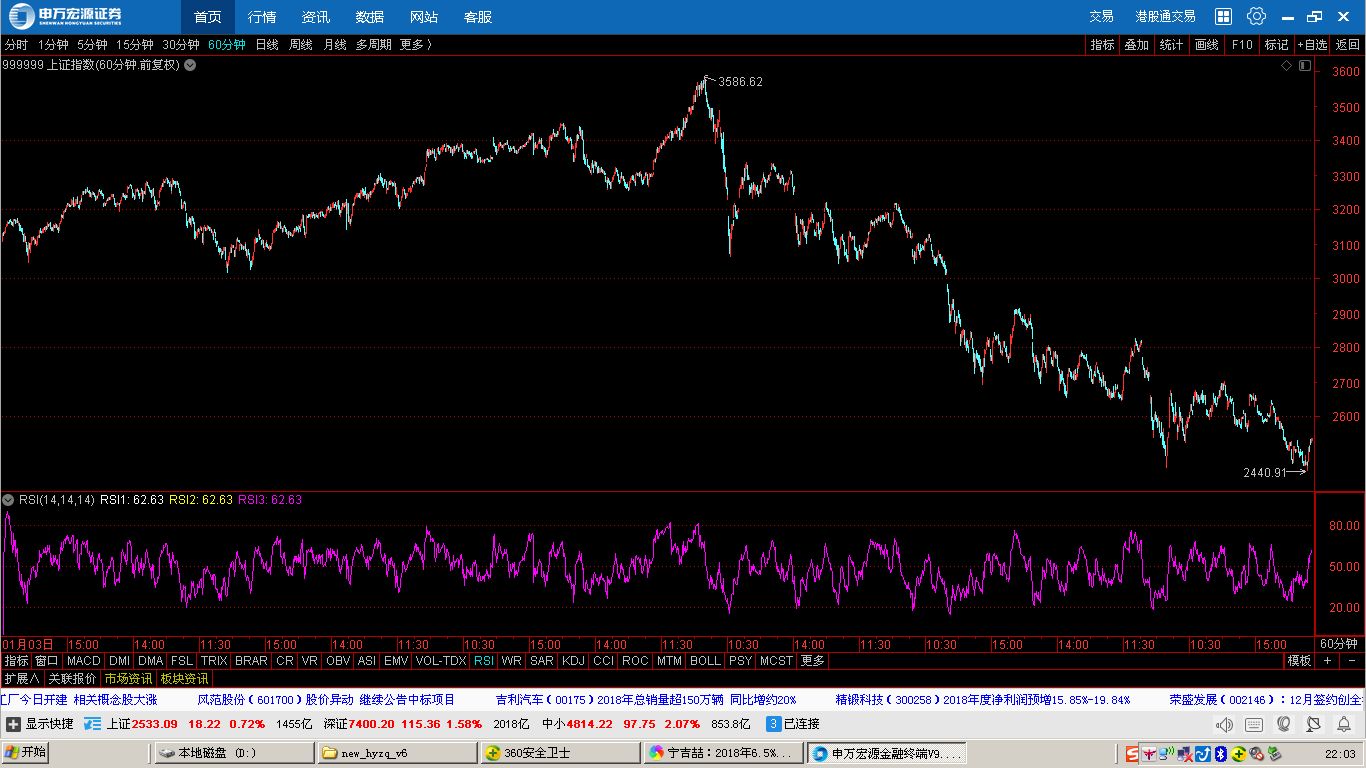Select the 60分钟 period

pos(227,45)
